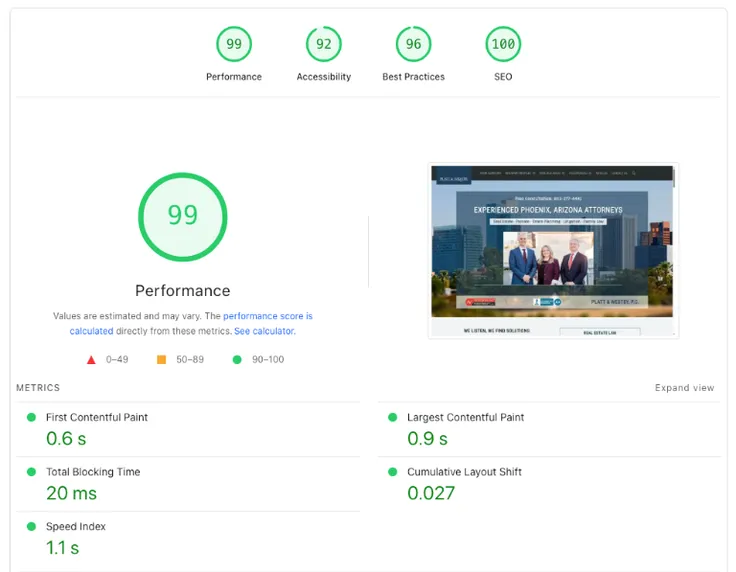Screen dimensions: 736x572
Task: Click the 20 ms Total Blocking Time value
Action: tap(71, 493)
